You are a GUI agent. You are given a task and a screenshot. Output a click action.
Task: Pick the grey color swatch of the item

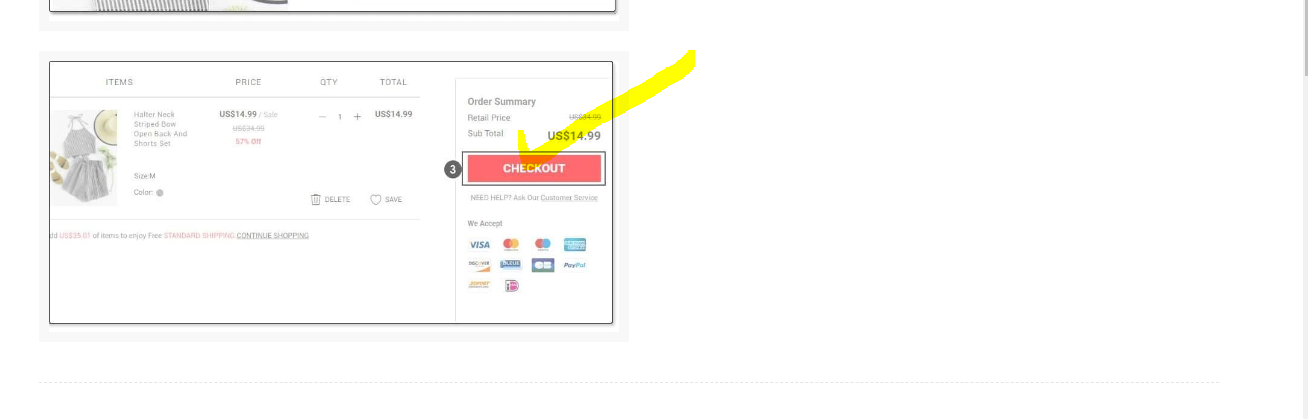coord(160,193)
